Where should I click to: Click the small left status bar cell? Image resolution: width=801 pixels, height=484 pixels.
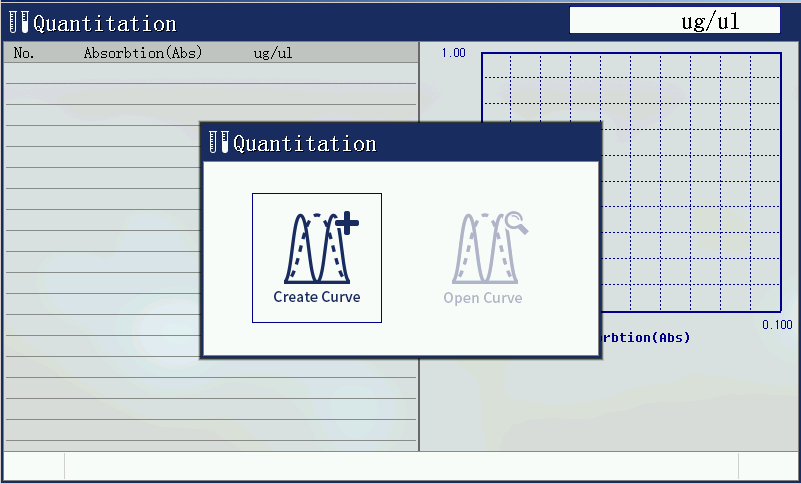click(34, 466)
